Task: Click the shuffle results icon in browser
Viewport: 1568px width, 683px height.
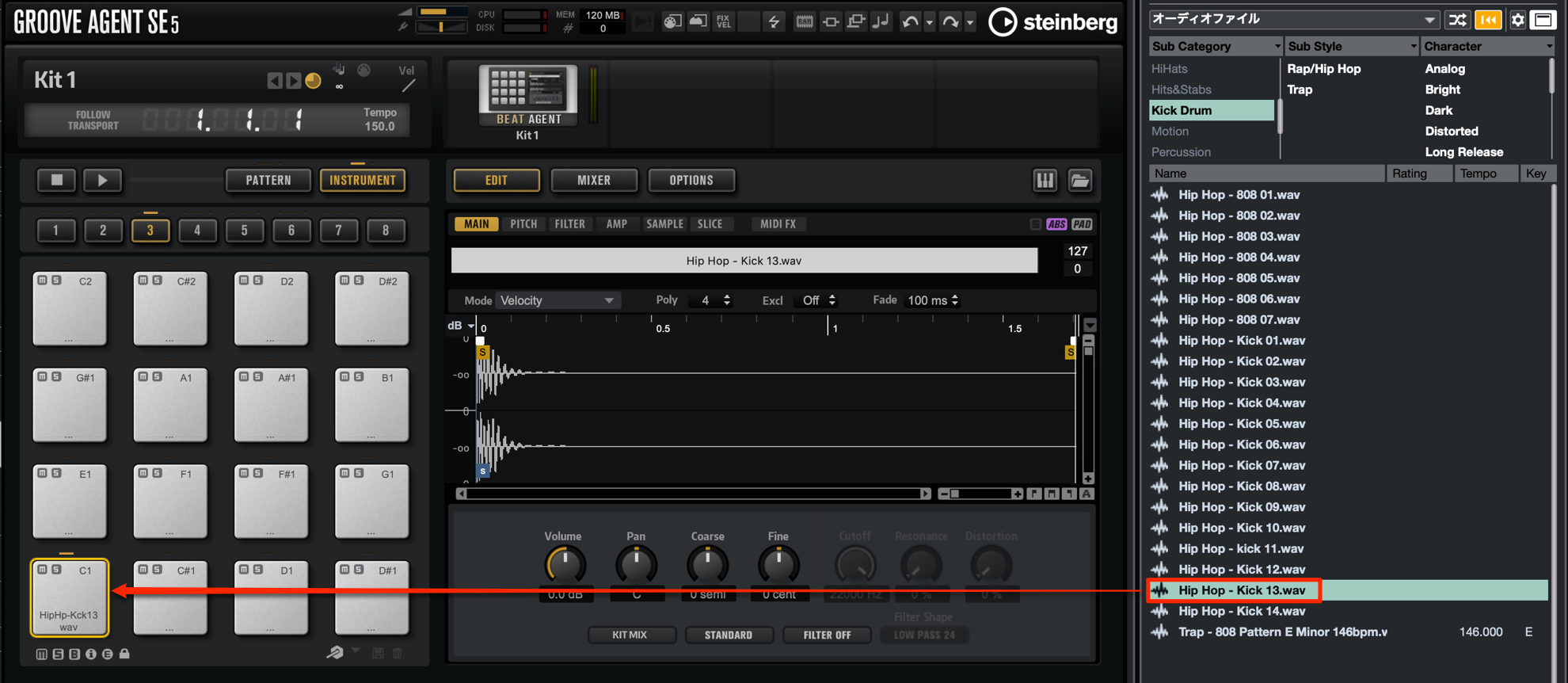Action: pos(1457,20)
